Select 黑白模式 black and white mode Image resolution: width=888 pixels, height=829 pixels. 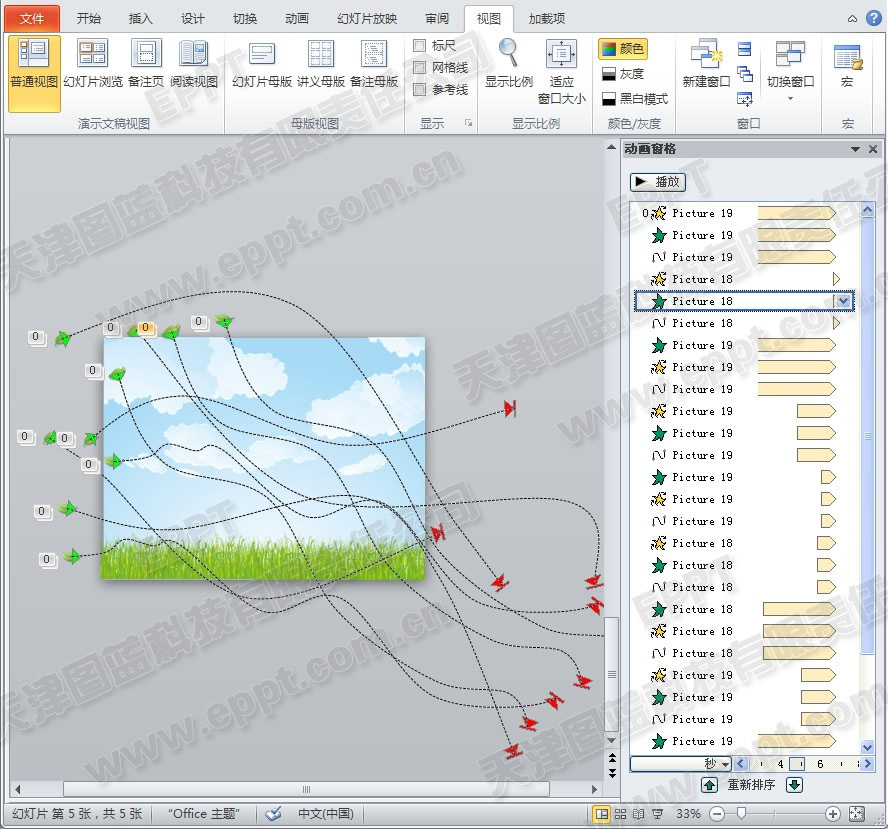(x=635, y=99)
